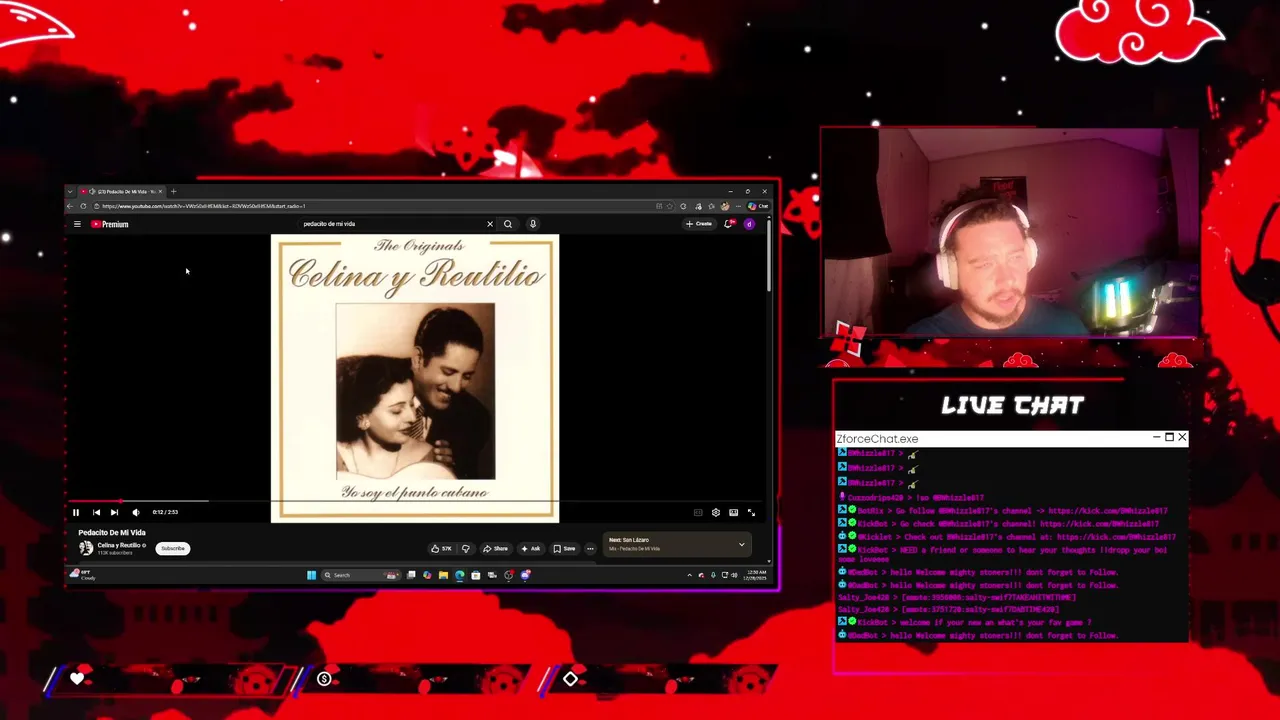This screenshot has height=720, width=1280.
Task: Open player settings gear
Action: tap(715, 512)
